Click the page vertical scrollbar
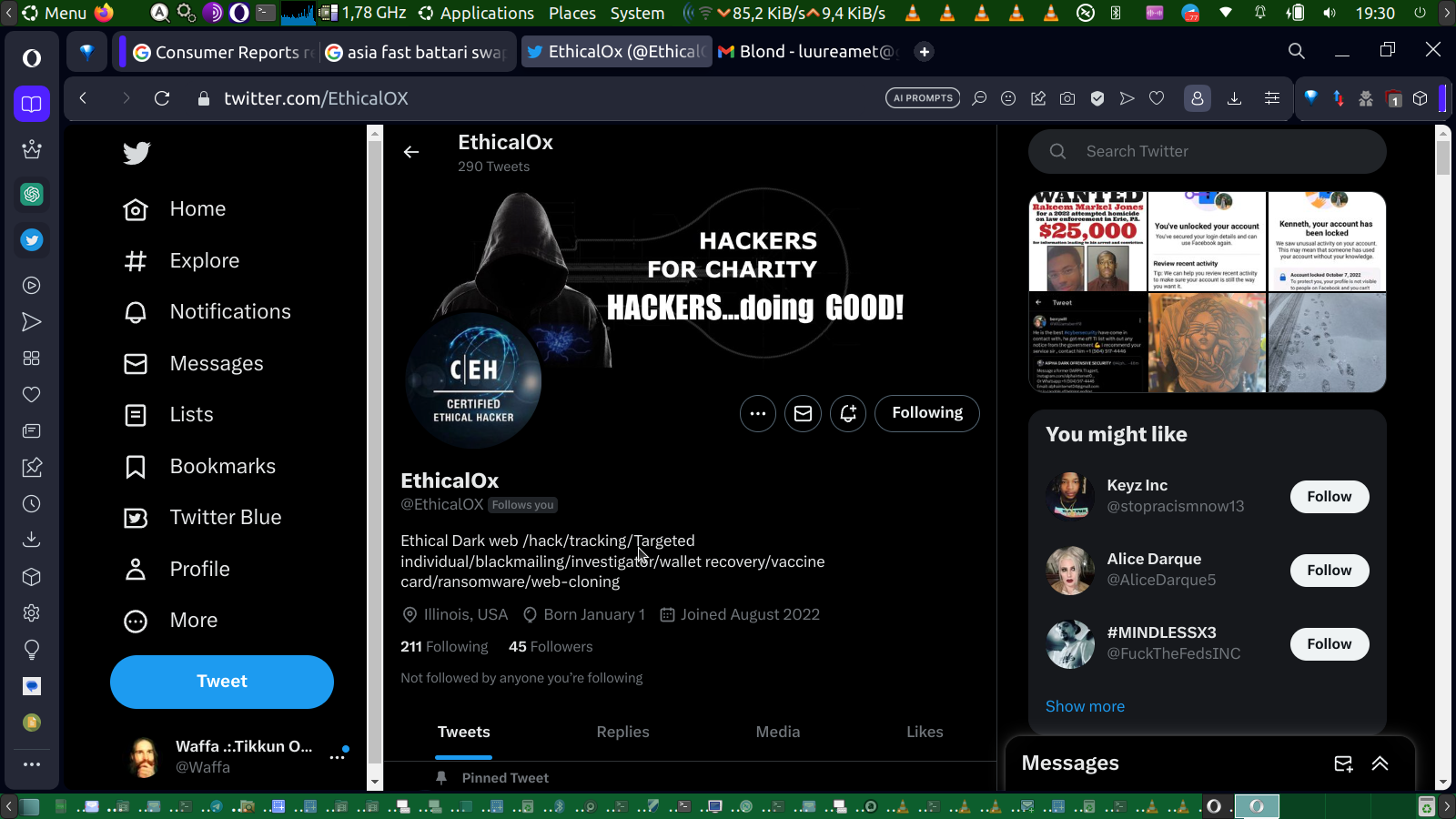This screenshot has height=819, width=1456. pyautogui.click(x=1442, y=458)
